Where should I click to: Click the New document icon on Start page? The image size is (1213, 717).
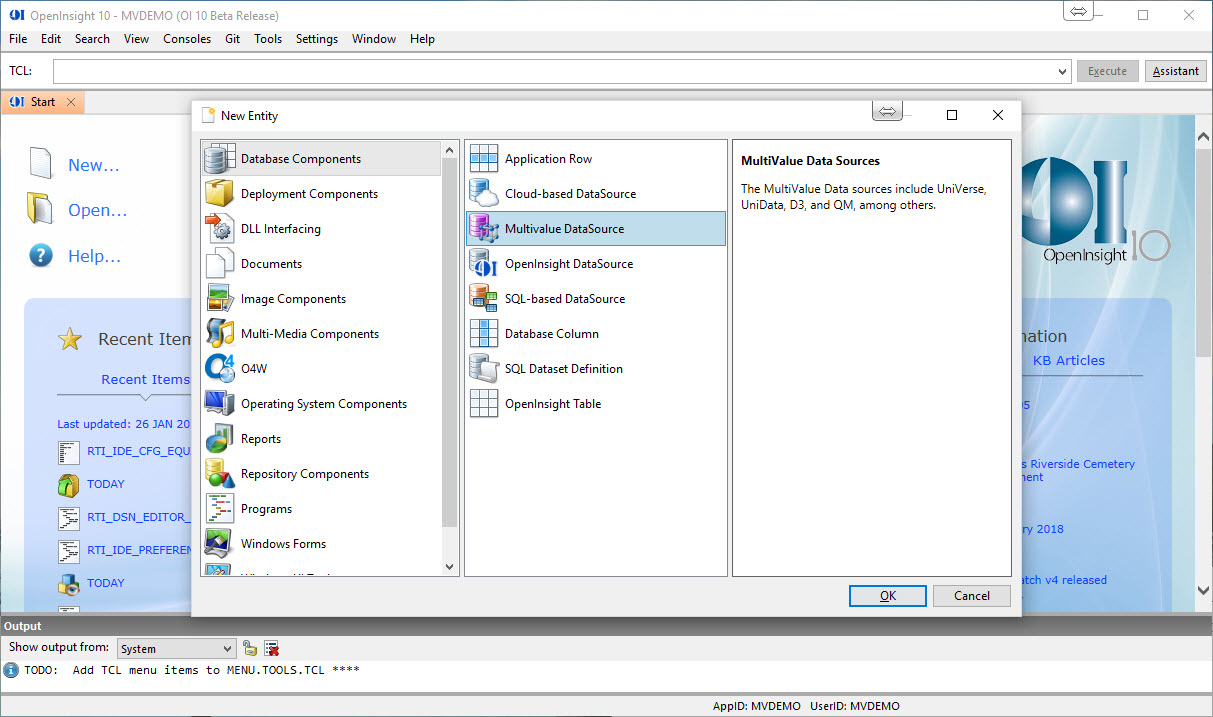(x=40, y=164)
